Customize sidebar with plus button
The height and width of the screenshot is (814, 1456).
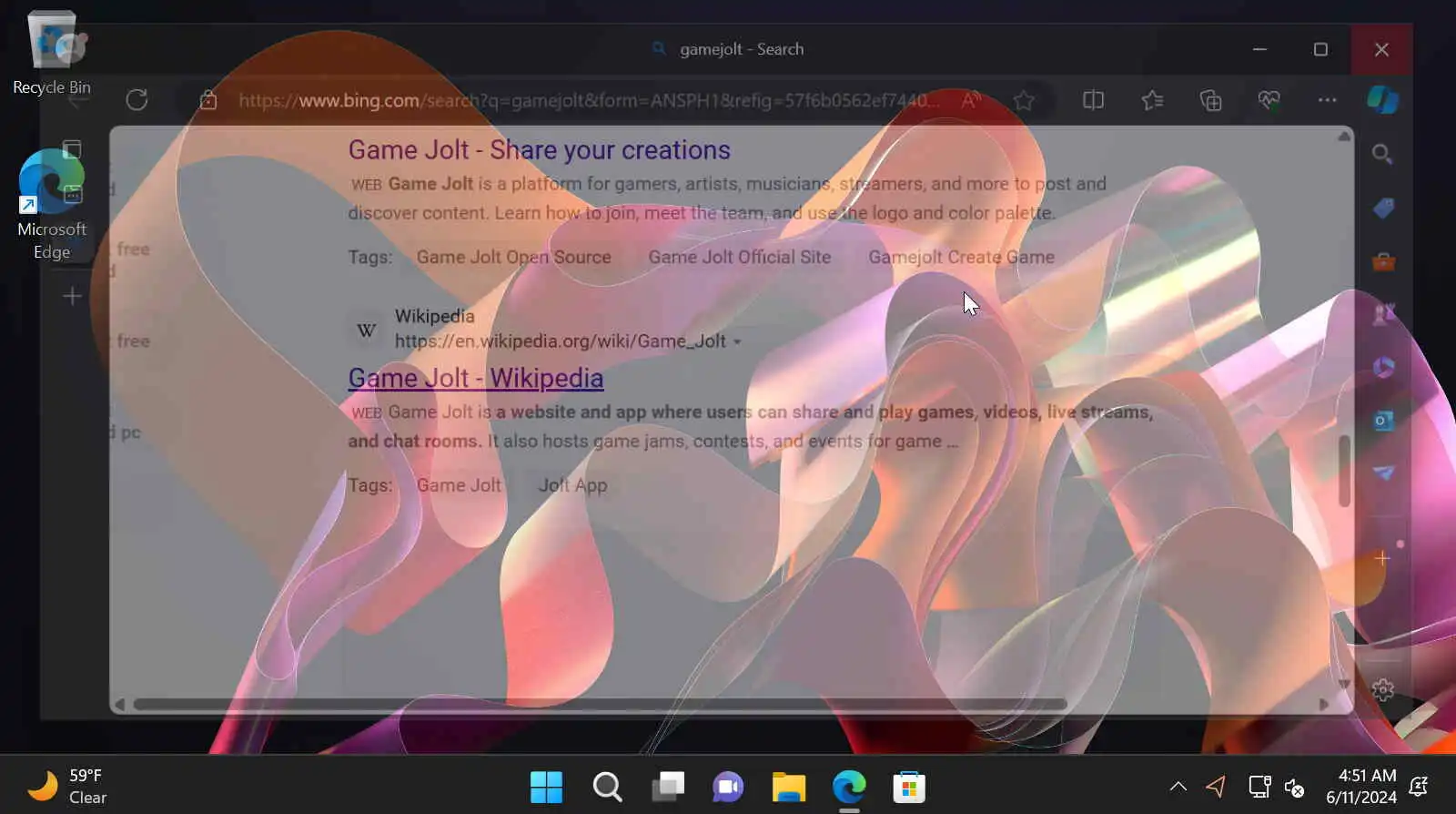(1382, 558)
